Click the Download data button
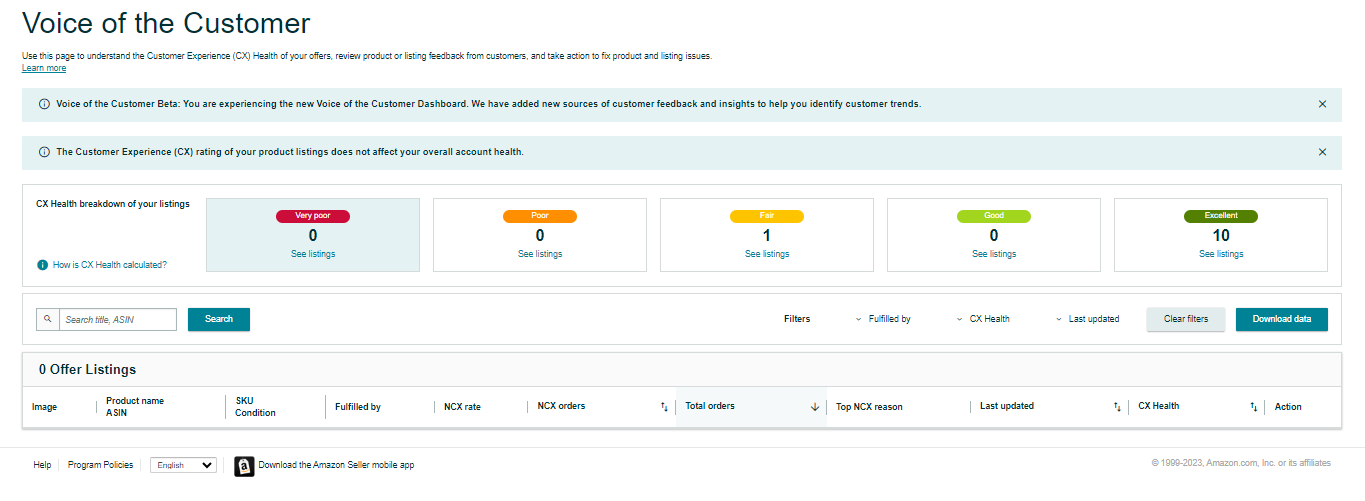The image size is (1365, 501). click(1282, 319)
